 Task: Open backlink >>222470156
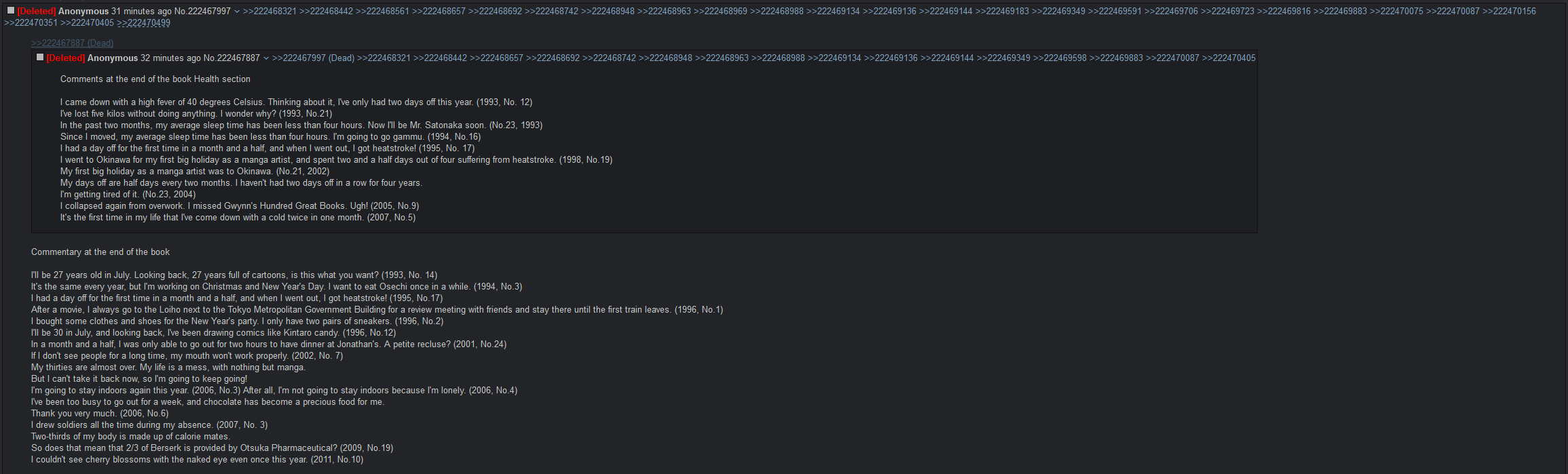pyautogui.click(x=1509, y=12)
